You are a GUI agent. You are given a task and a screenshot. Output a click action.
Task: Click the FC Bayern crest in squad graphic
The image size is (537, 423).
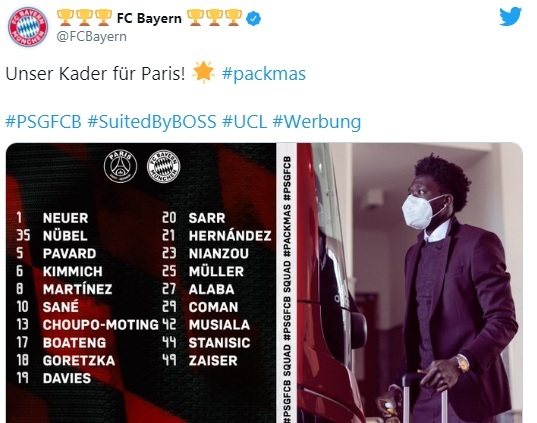[x=164, y=166]
